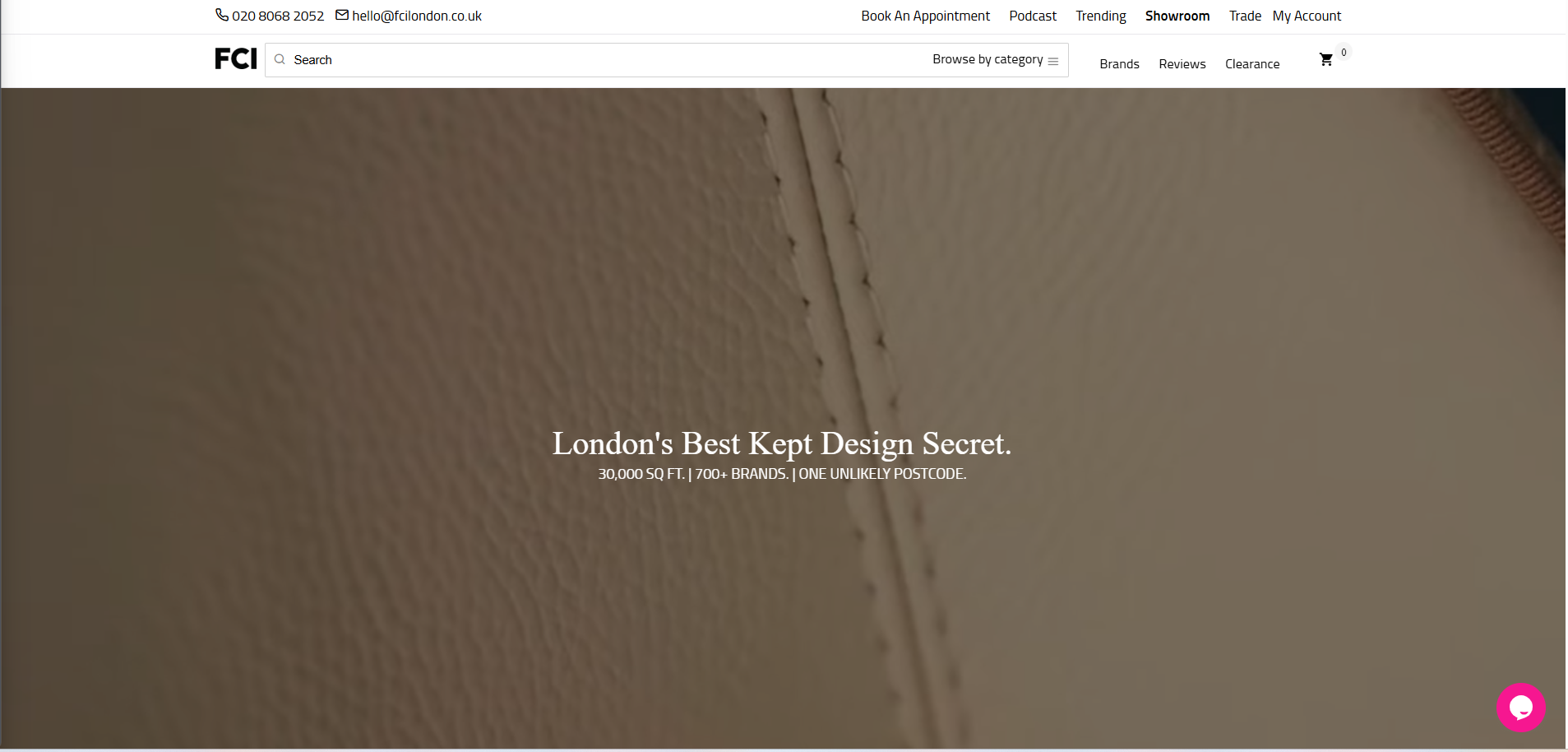The height and width of the screenshot is (752, 1568).
Task: Open My Account
Action: [x=1307, y=16]
